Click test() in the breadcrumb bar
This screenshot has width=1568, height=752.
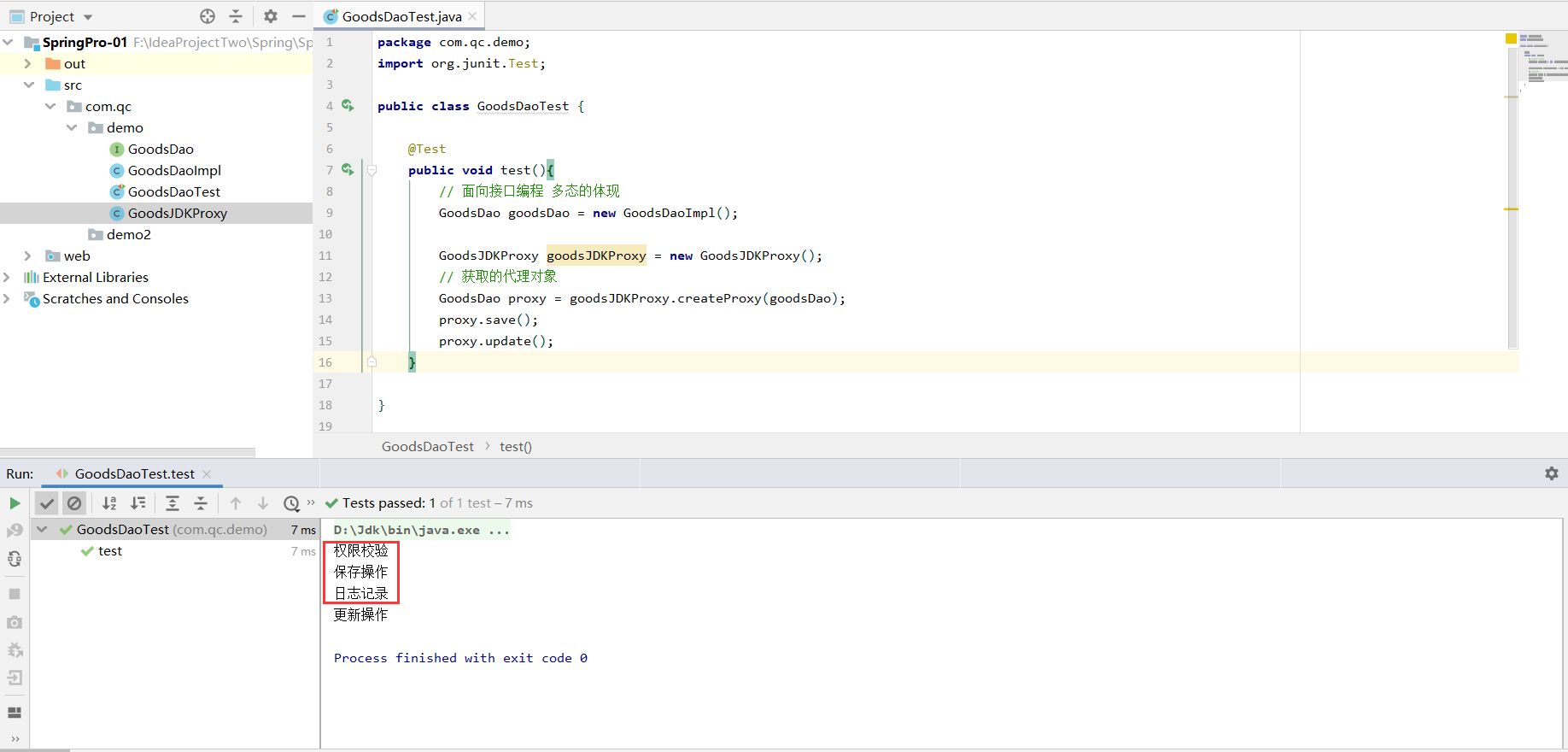(x=515, y=446)
